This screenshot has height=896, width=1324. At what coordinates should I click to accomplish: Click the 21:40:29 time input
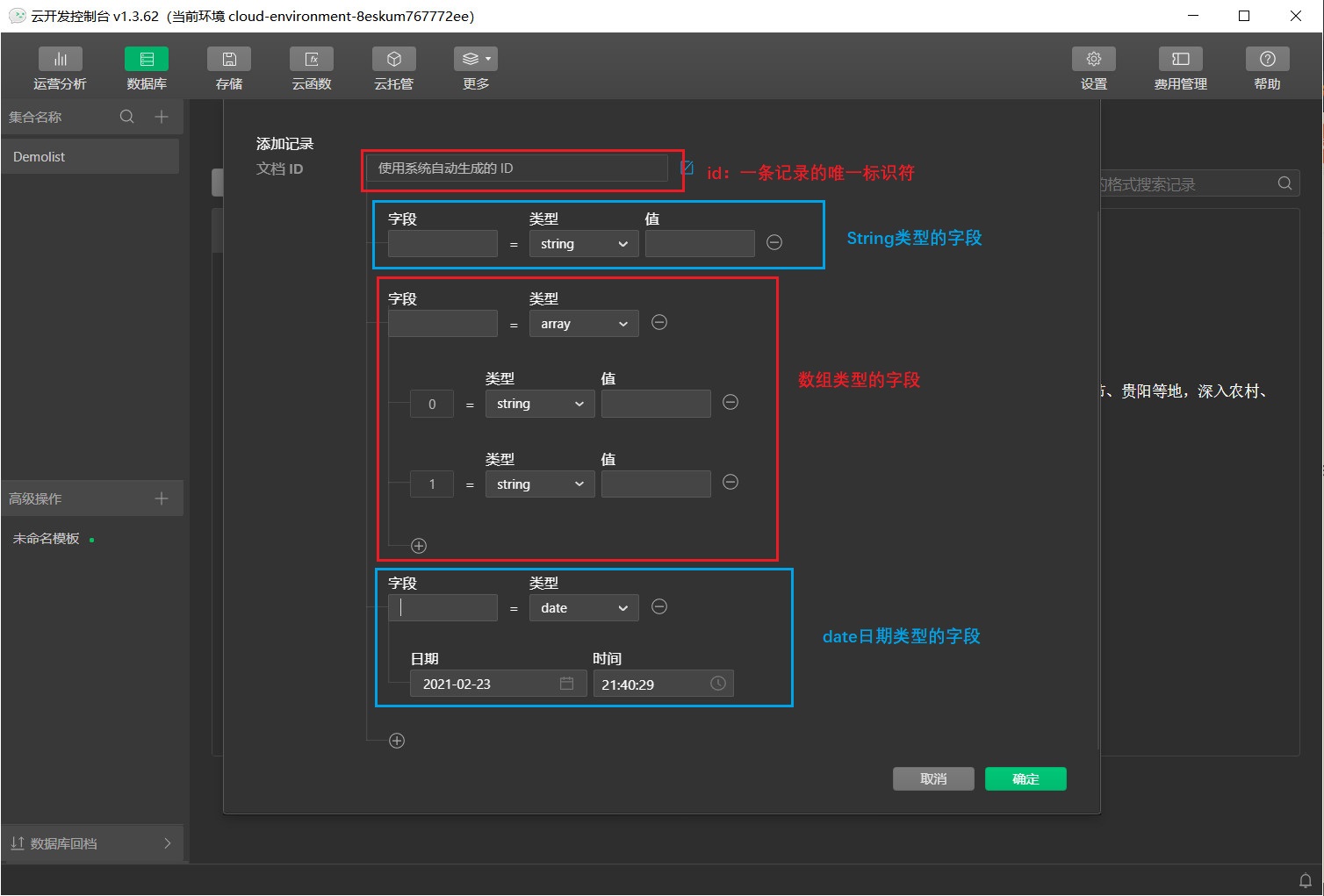pyautogui.click(x=663, y=684)
